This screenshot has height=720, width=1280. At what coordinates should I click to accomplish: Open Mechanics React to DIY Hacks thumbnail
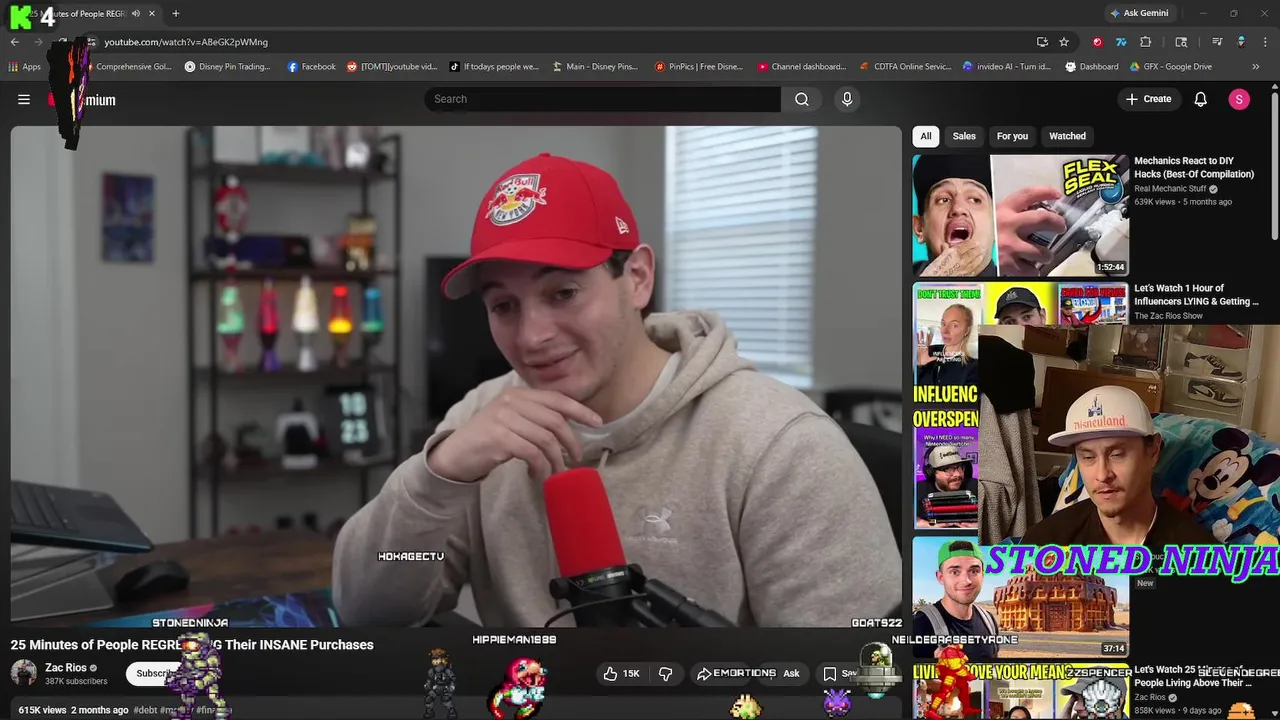click(x=1020, y=215)
